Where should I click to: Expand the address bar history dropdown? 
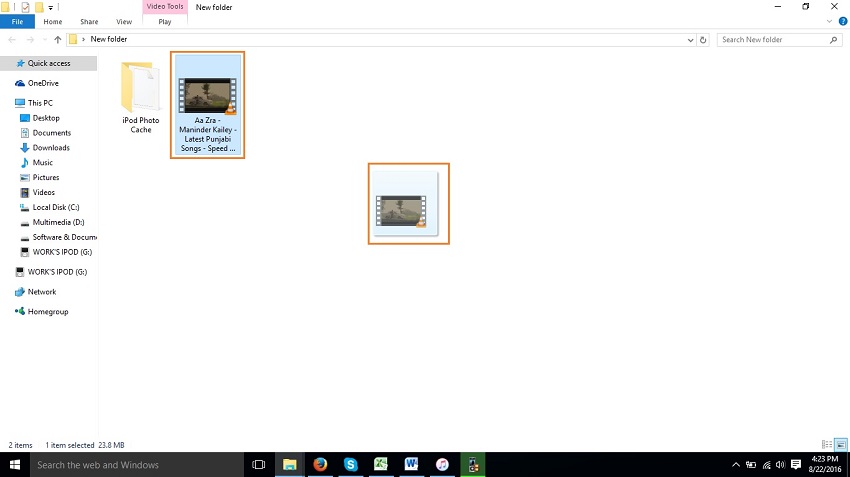click(x=690, y=40)
